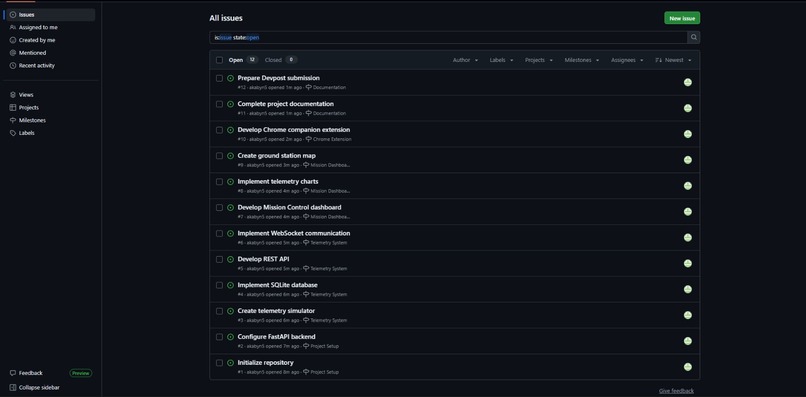
Task: Open the Implement SQLite database issue title
Action: (x=278, y=285)
